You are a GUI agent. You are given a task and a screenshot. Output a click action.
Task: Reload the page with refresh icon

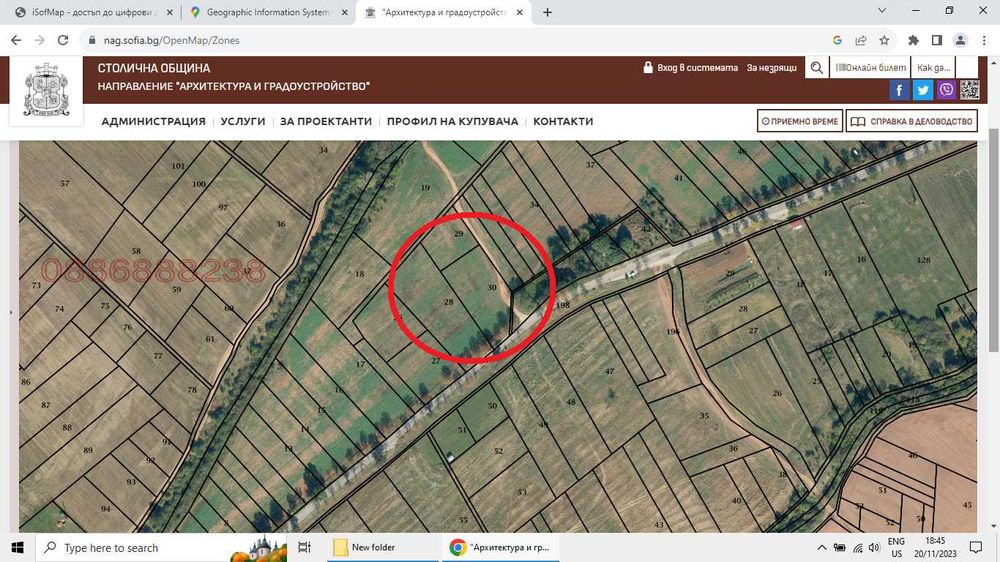(62, 40)
